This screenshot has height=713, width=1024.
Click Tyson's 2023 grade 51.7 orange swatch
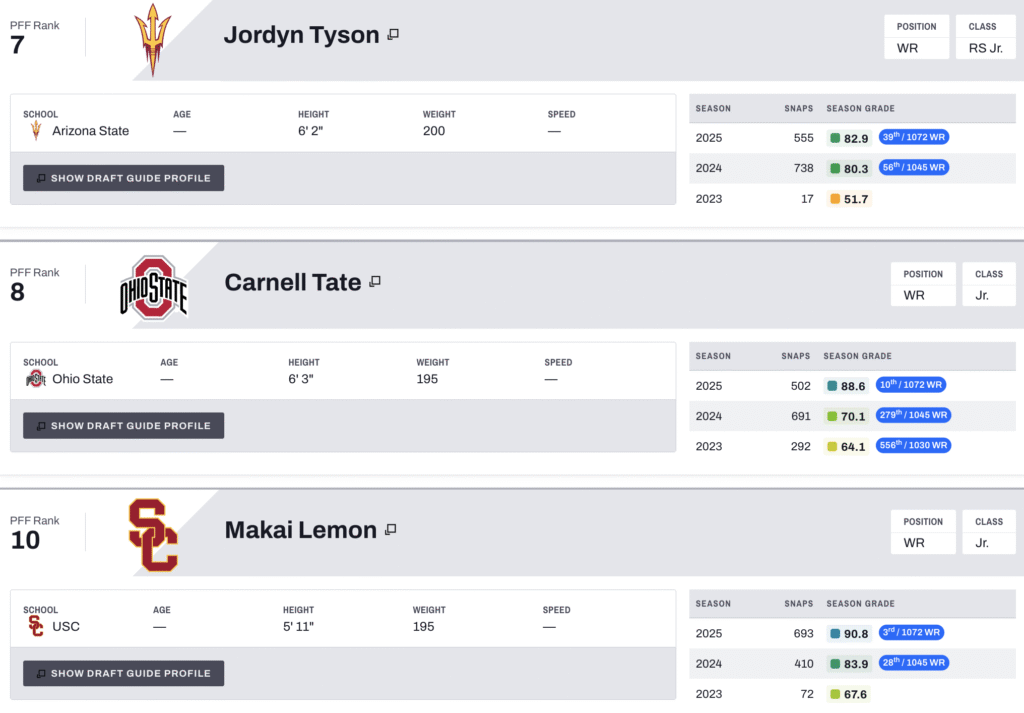[x=835, y=200]
